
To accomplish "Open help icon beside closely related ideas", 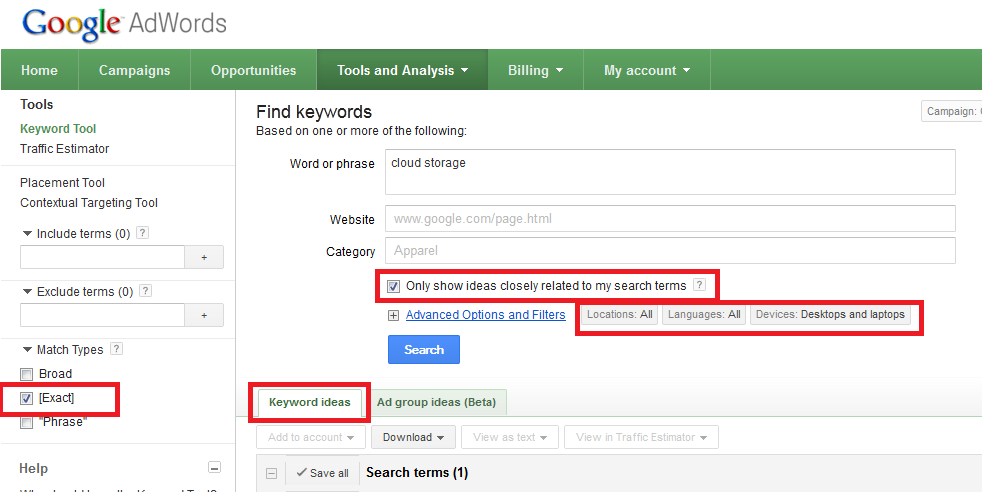I will 700,285.
